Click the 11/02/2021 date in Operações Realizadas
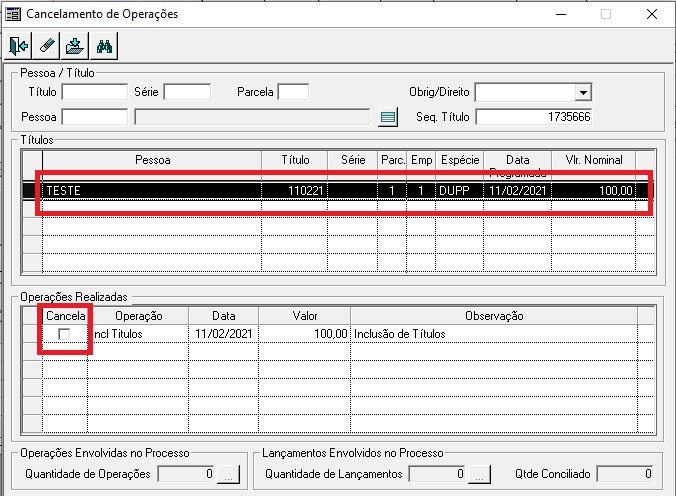Screen dimensions: 676x496 pyautogui.click(x=223, y=334)
